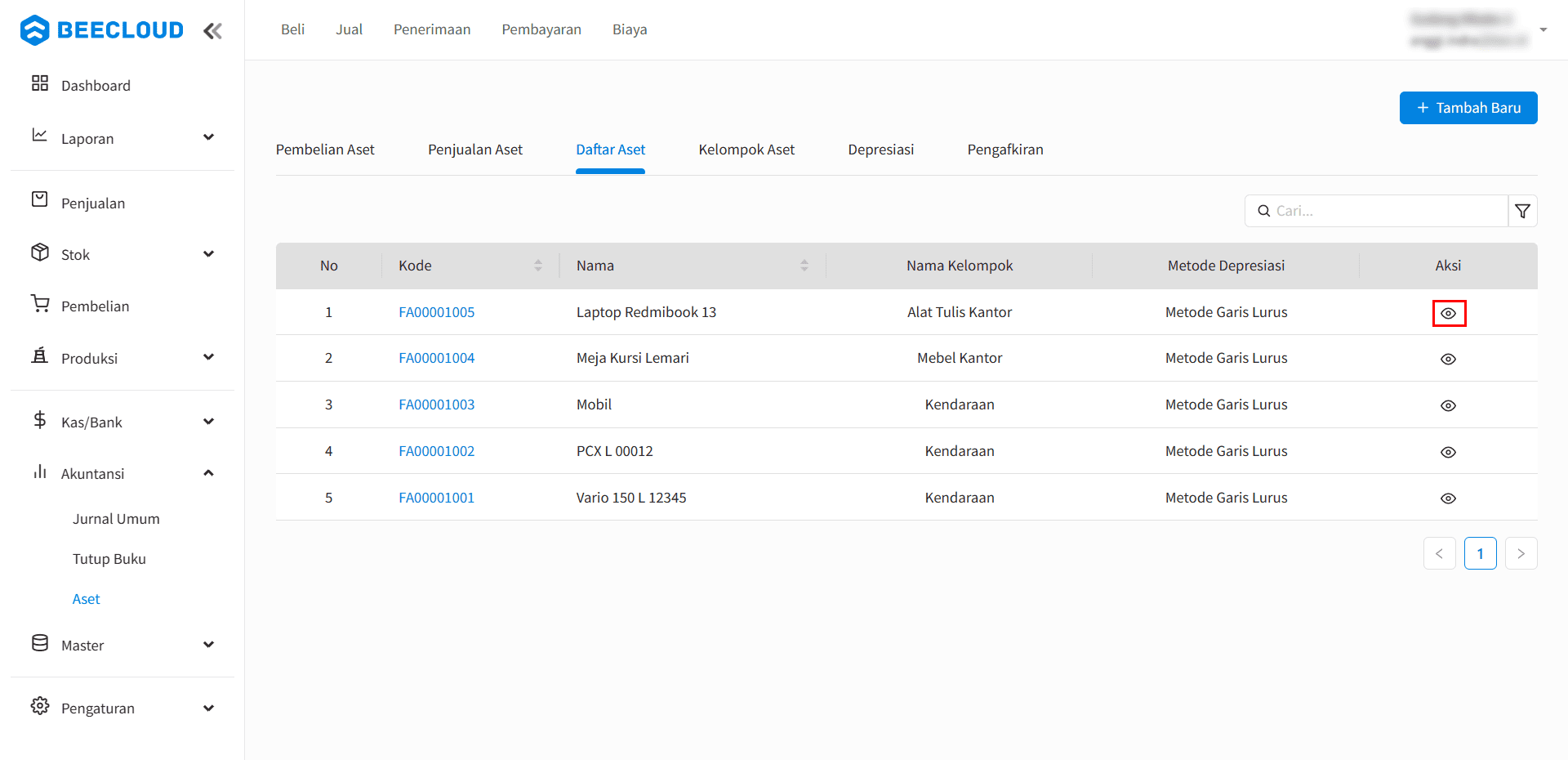Click the search magnifier icon
Viewport: 1568px width, 760px height.
(1263, 211)
